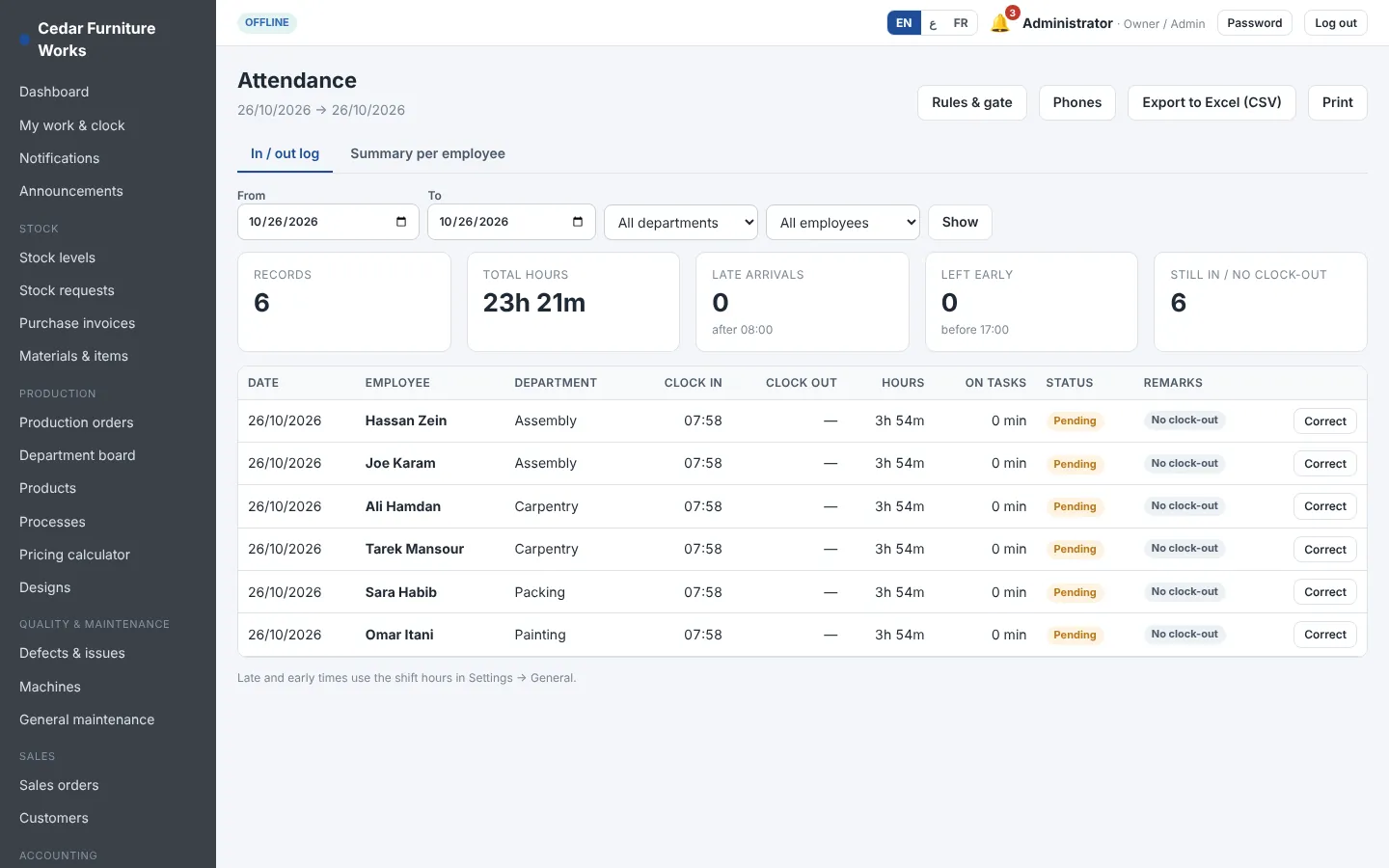The image size is (1389, 868).
Task: Export to Excel (CSV)
Action: [x=1212, y=102]
